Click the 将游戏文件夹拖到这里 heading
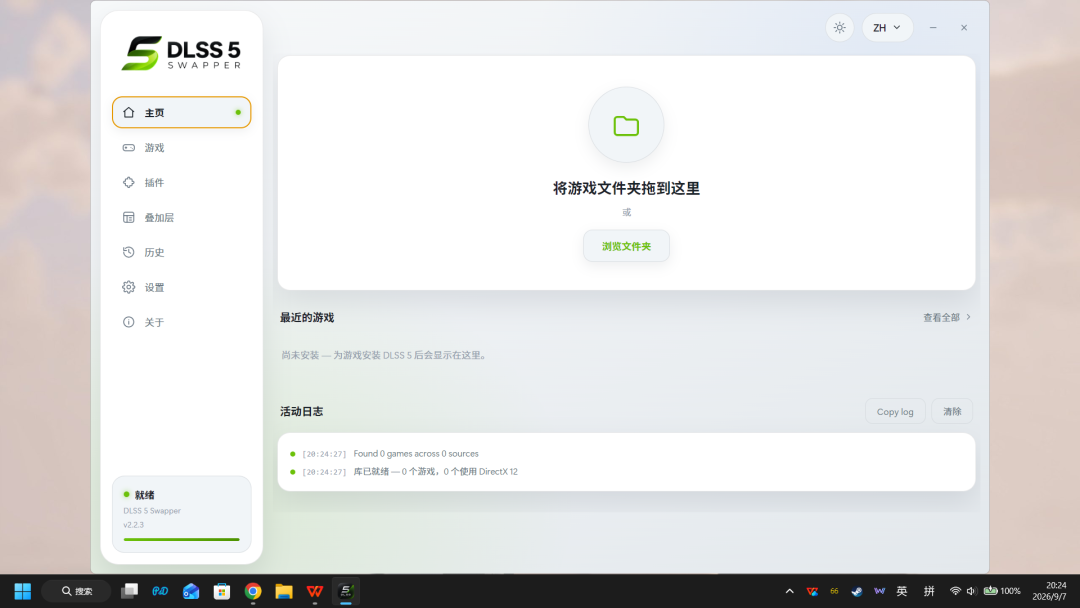Image resolution: width=1080 pixels, height=608 pixels. (626, 189)
